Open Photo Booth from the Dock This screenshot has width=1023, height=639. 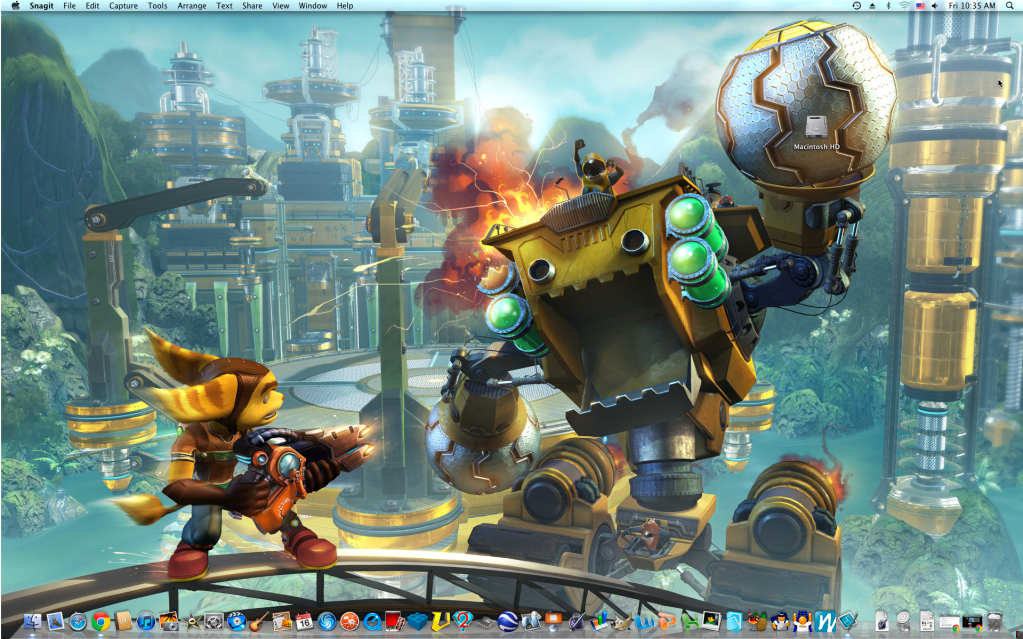click(x=395, y=621)
